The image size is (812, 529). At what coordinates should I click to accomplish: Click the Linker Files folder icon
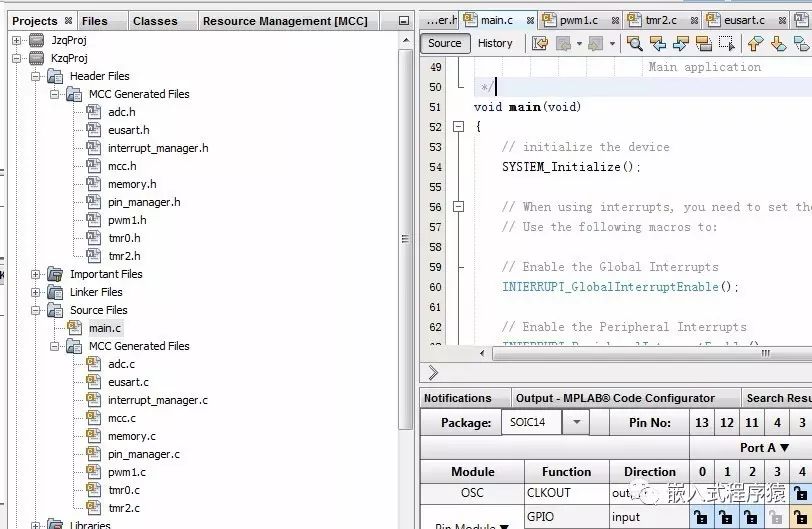tap(55, 292)
